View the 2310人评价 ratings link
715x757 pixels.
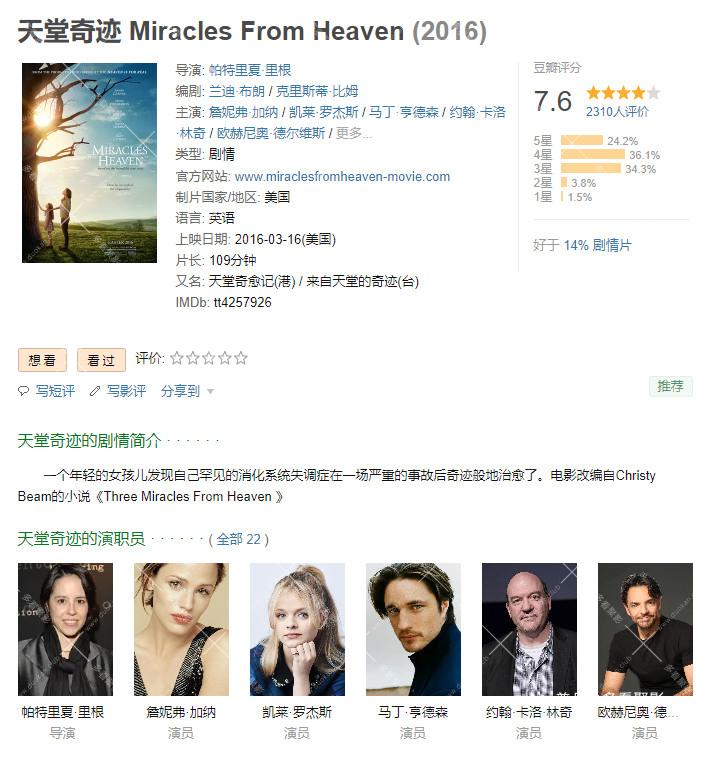pyautogui.click(x=617, y=112)
